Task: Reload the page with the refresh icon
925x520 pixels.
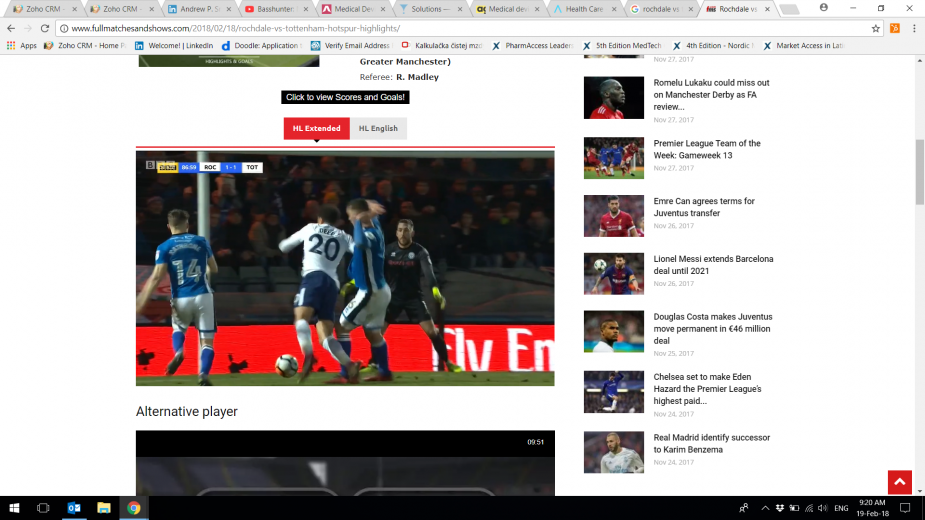Action: (x=45, y=28)
